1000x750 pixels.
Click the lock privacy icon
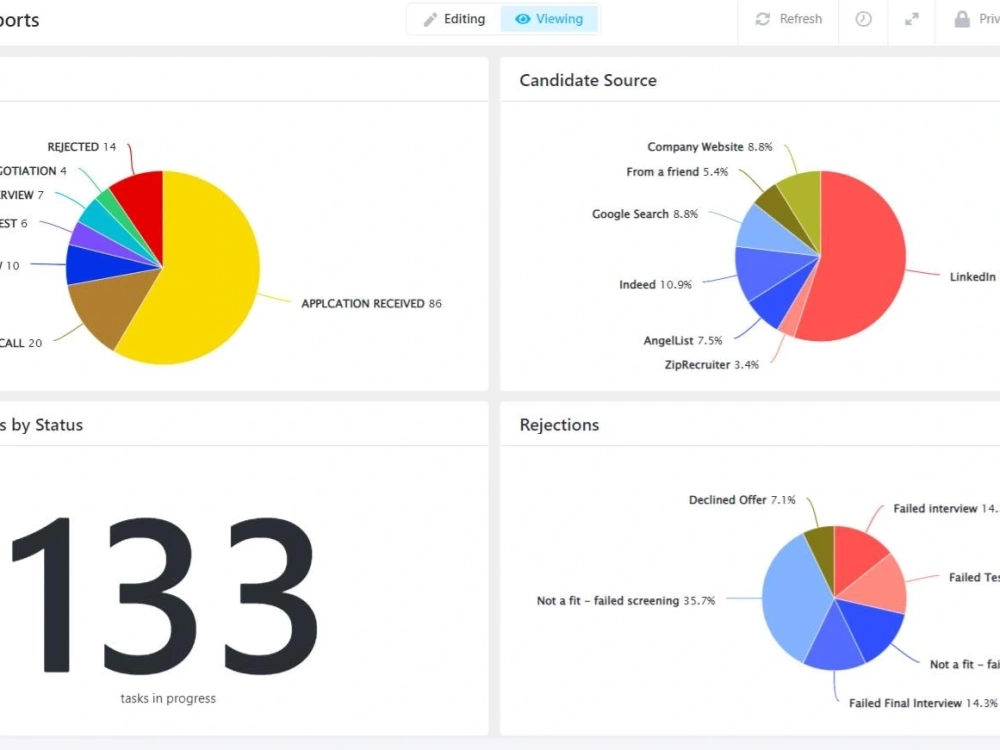(962, 19)
